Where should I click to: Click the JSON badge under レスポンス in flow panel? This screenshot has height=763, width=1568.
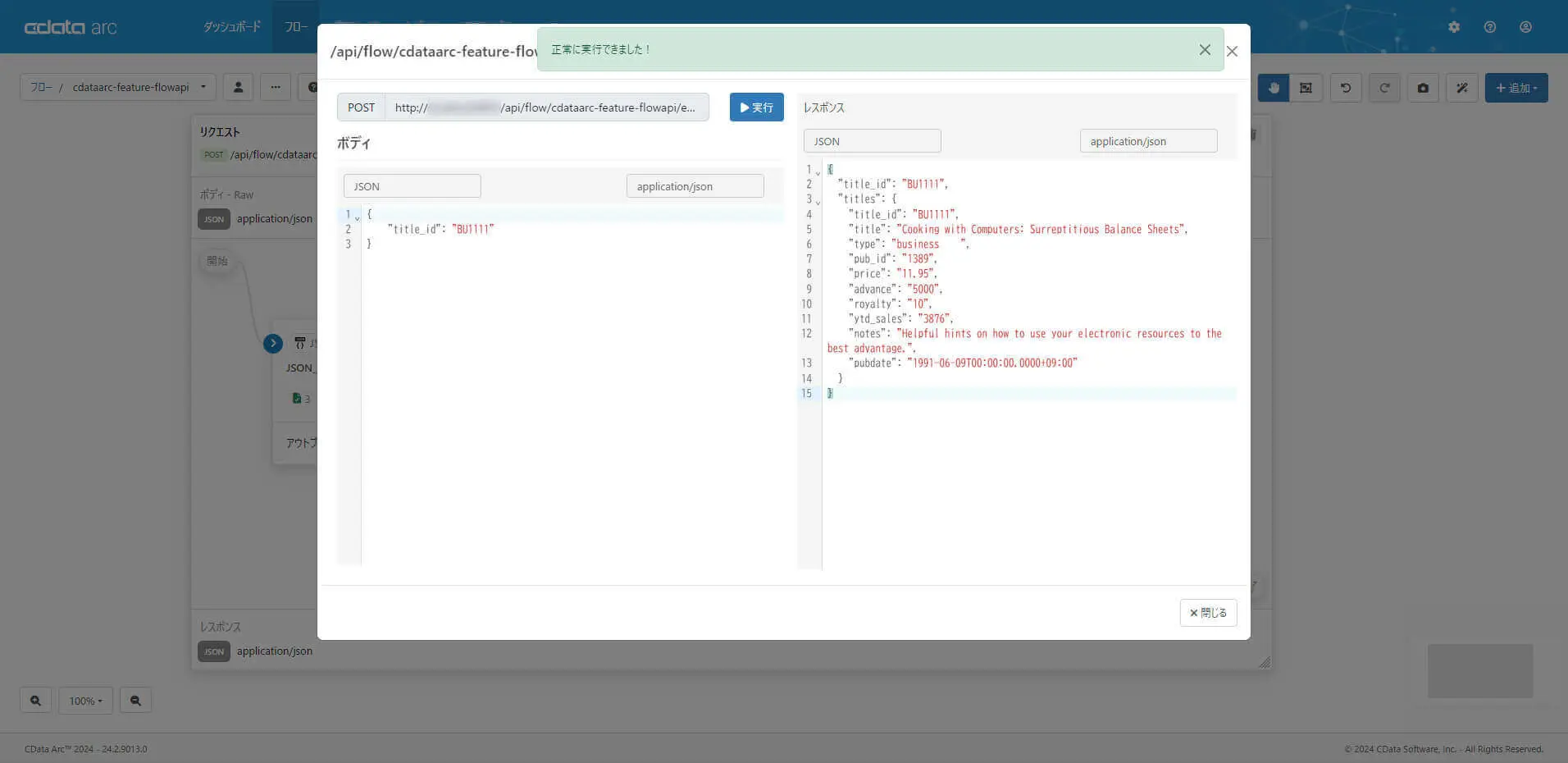[x=214, y=651]
